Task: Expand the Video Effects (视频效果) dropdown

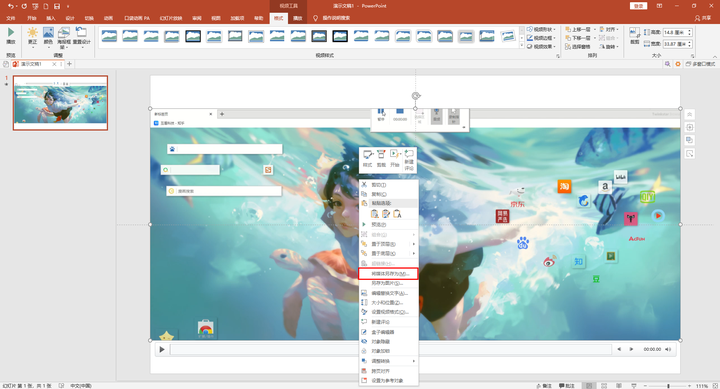Action: point(541,46)
